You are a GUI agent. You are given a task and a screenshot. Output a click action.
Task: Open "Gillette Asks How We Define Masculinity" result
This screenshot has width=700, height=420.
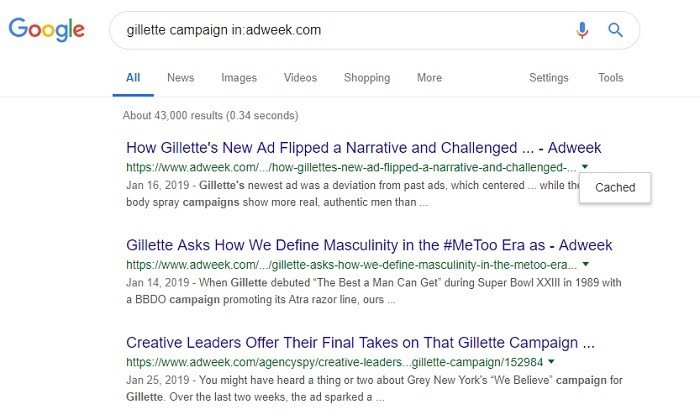[x=369, y=245]
